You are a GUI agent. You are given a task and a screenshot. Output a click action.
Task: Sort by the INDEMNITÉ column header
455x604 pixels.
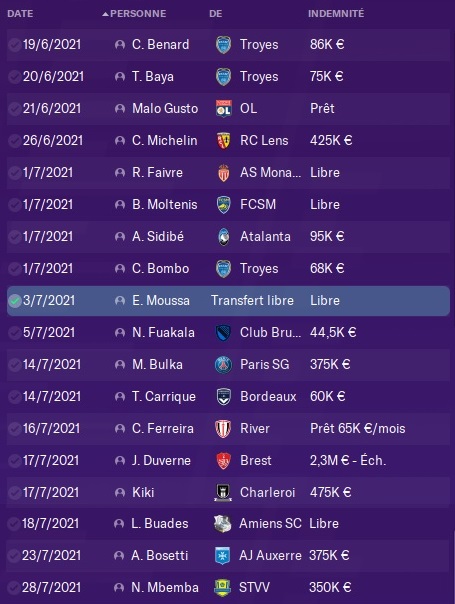click(336, 14)
